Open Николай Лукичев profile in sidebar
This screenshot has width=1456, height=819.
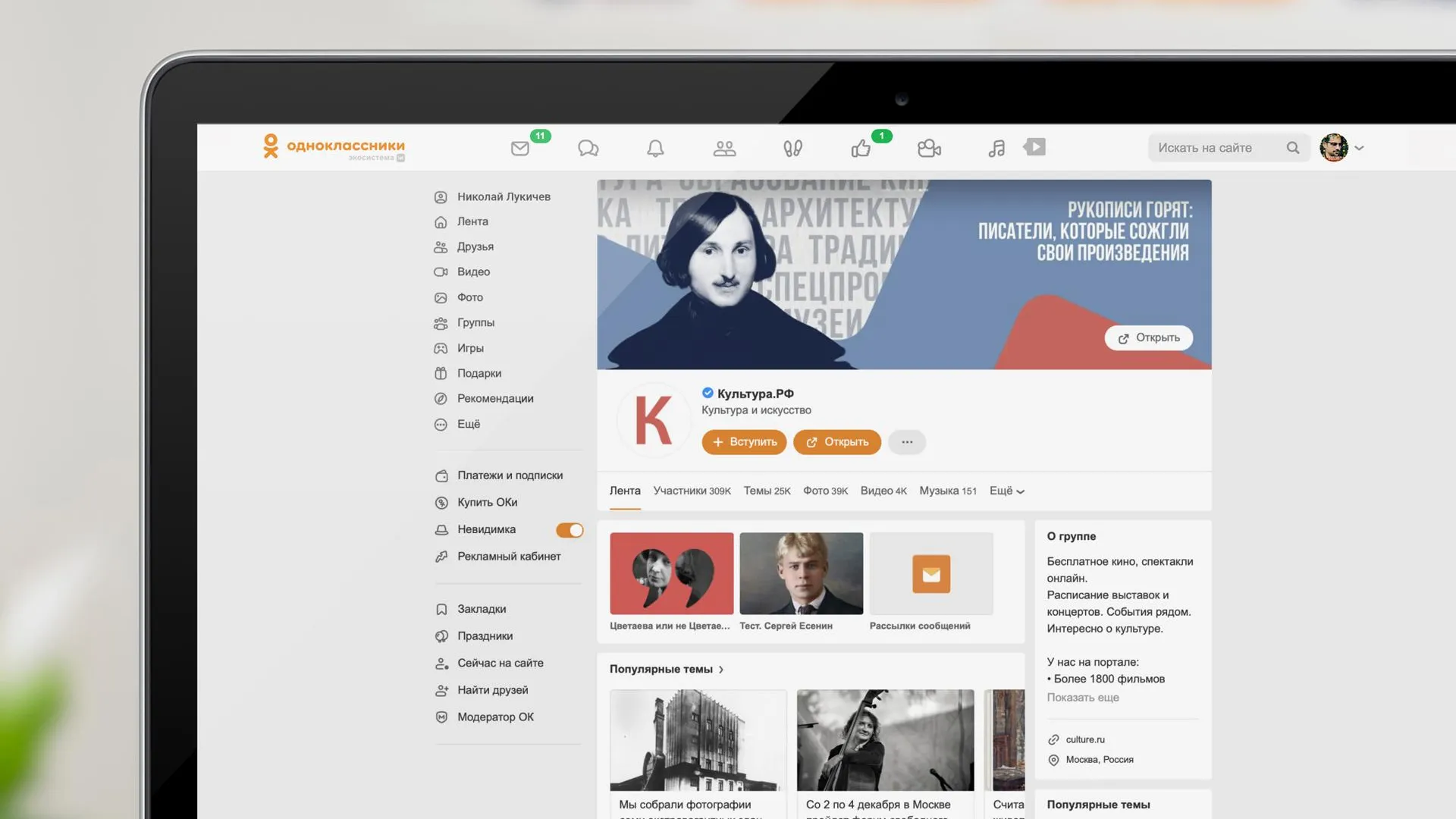[x=493, y=197]
